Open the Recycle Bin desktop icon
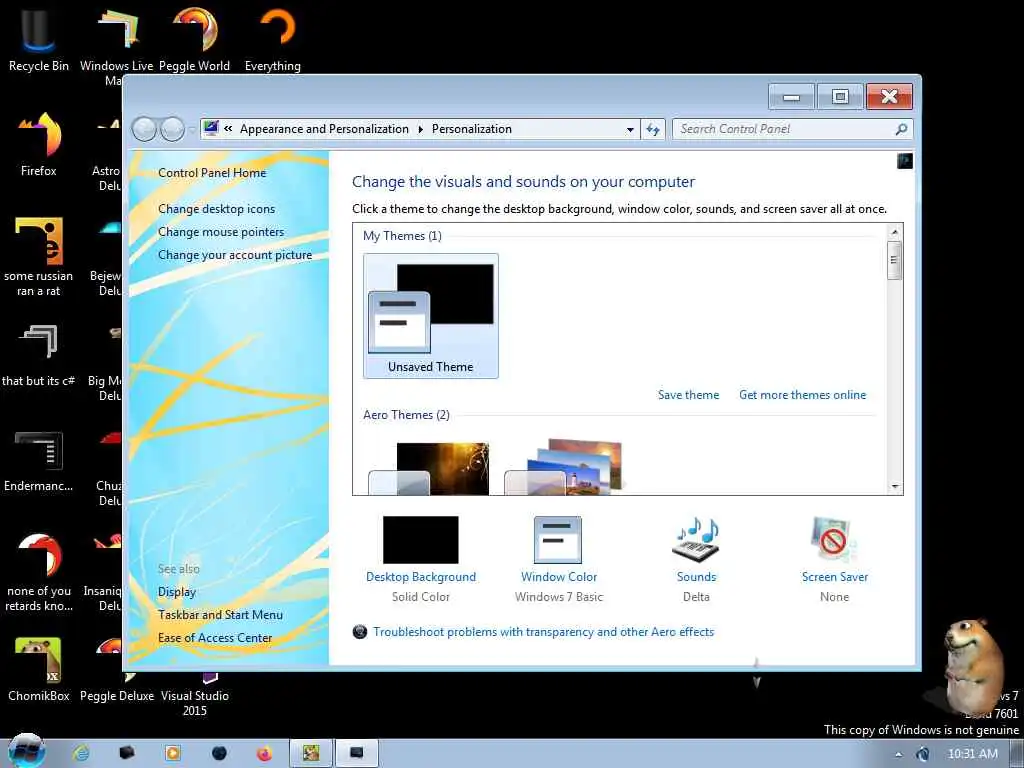The width and height of the screenshot is (1024, 768). (38, 39)
